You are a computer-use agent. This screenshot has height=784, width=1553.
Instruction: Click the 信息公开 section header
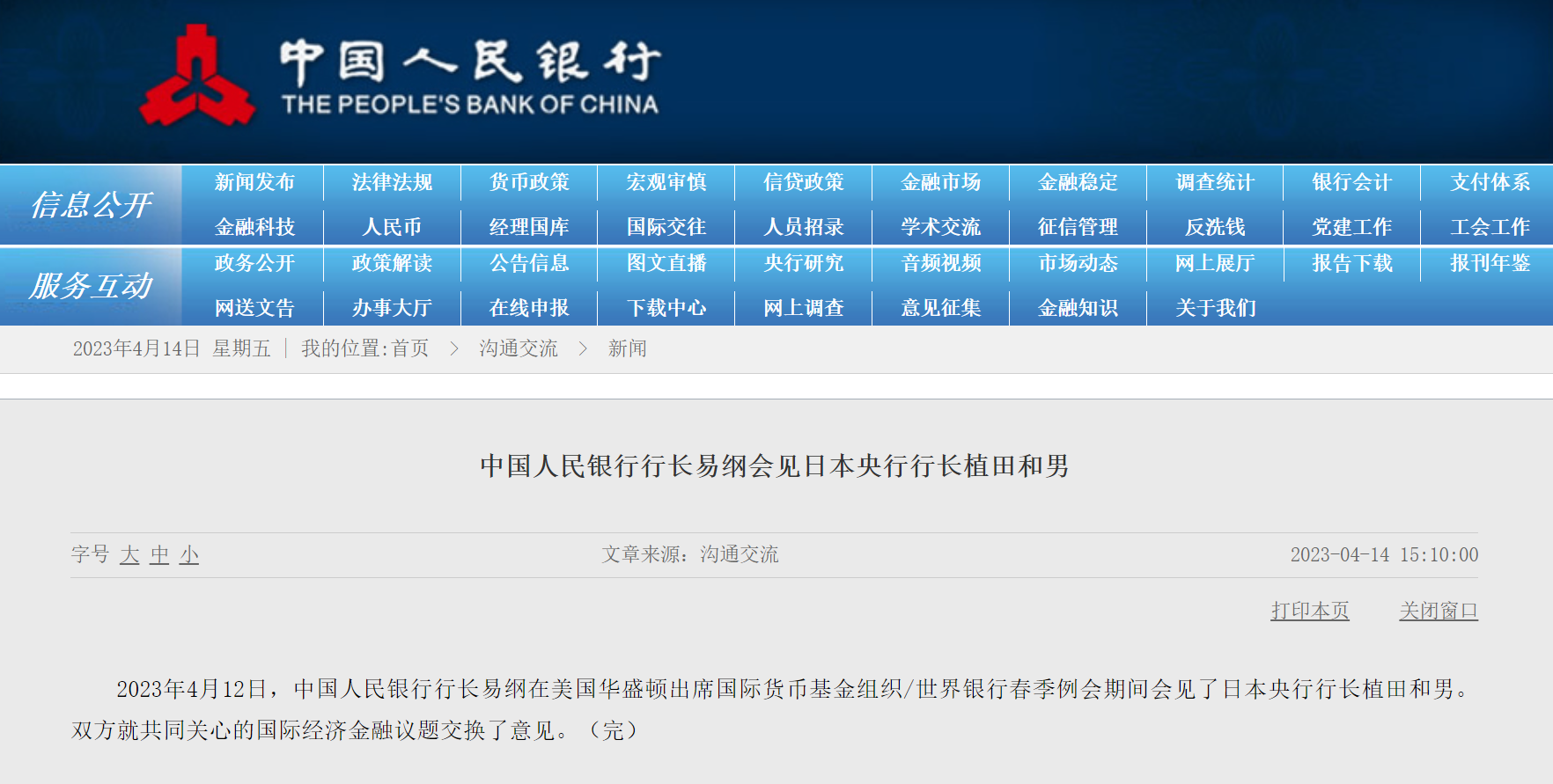(91, 205)
